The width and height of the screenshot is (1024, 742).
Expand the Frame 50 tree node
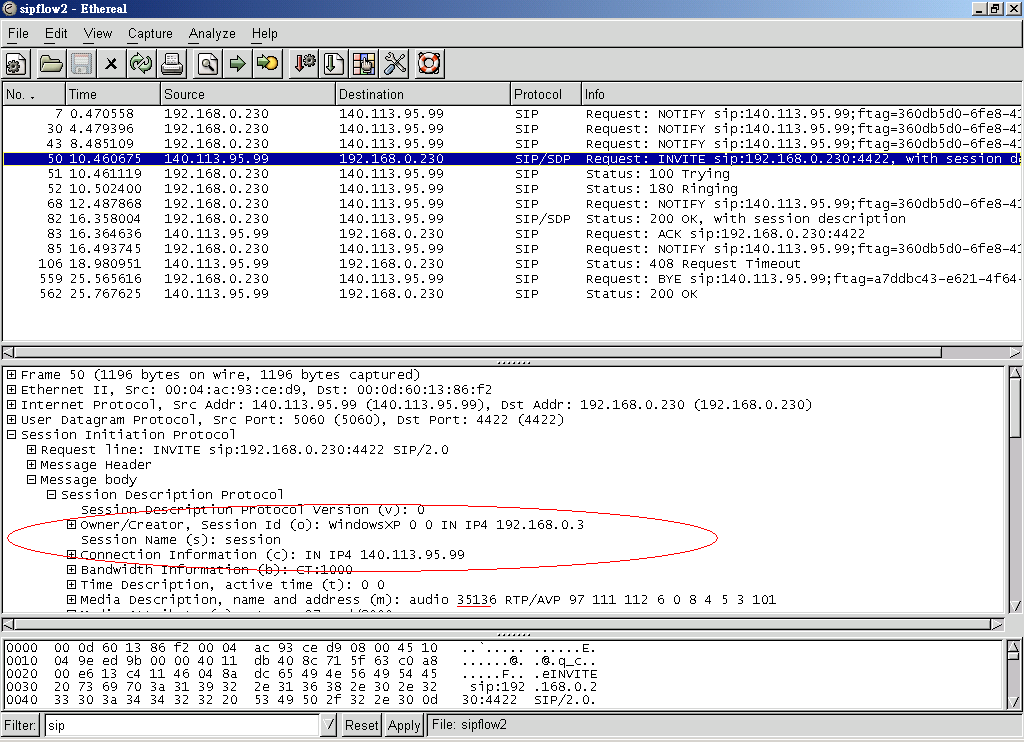tap(11, 375)
